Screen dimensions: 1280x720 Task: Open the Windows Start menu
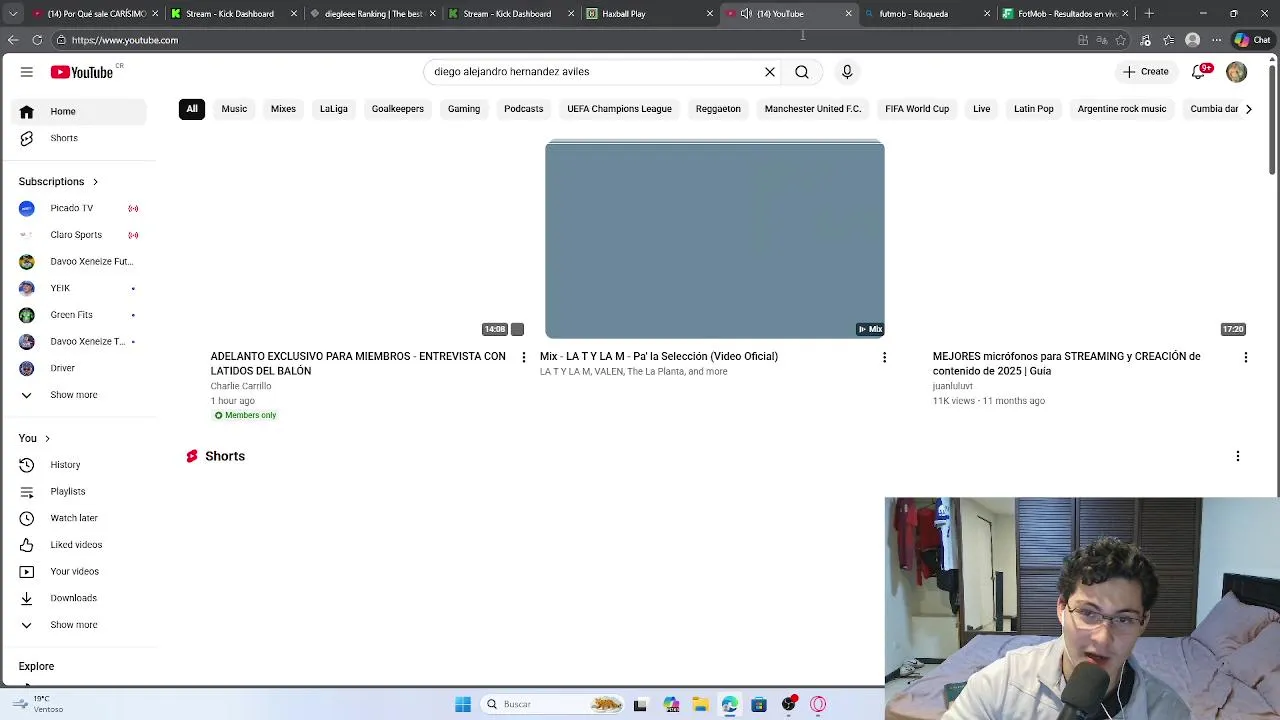point(463,704)
